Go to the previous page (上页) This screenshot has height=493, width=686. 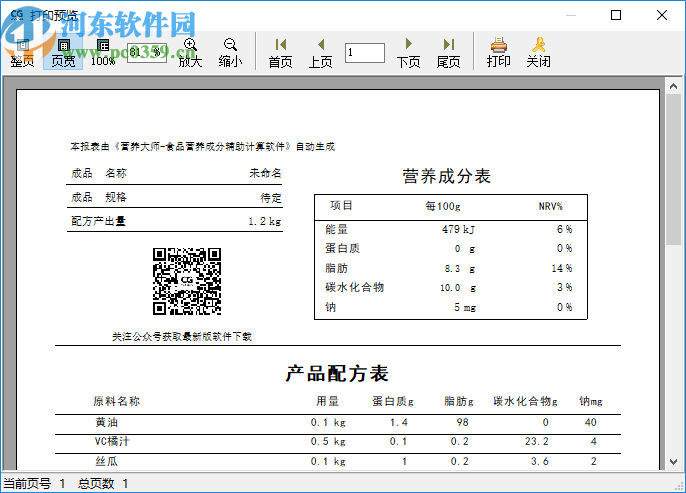pyautogui.click(x=321, y=52)
